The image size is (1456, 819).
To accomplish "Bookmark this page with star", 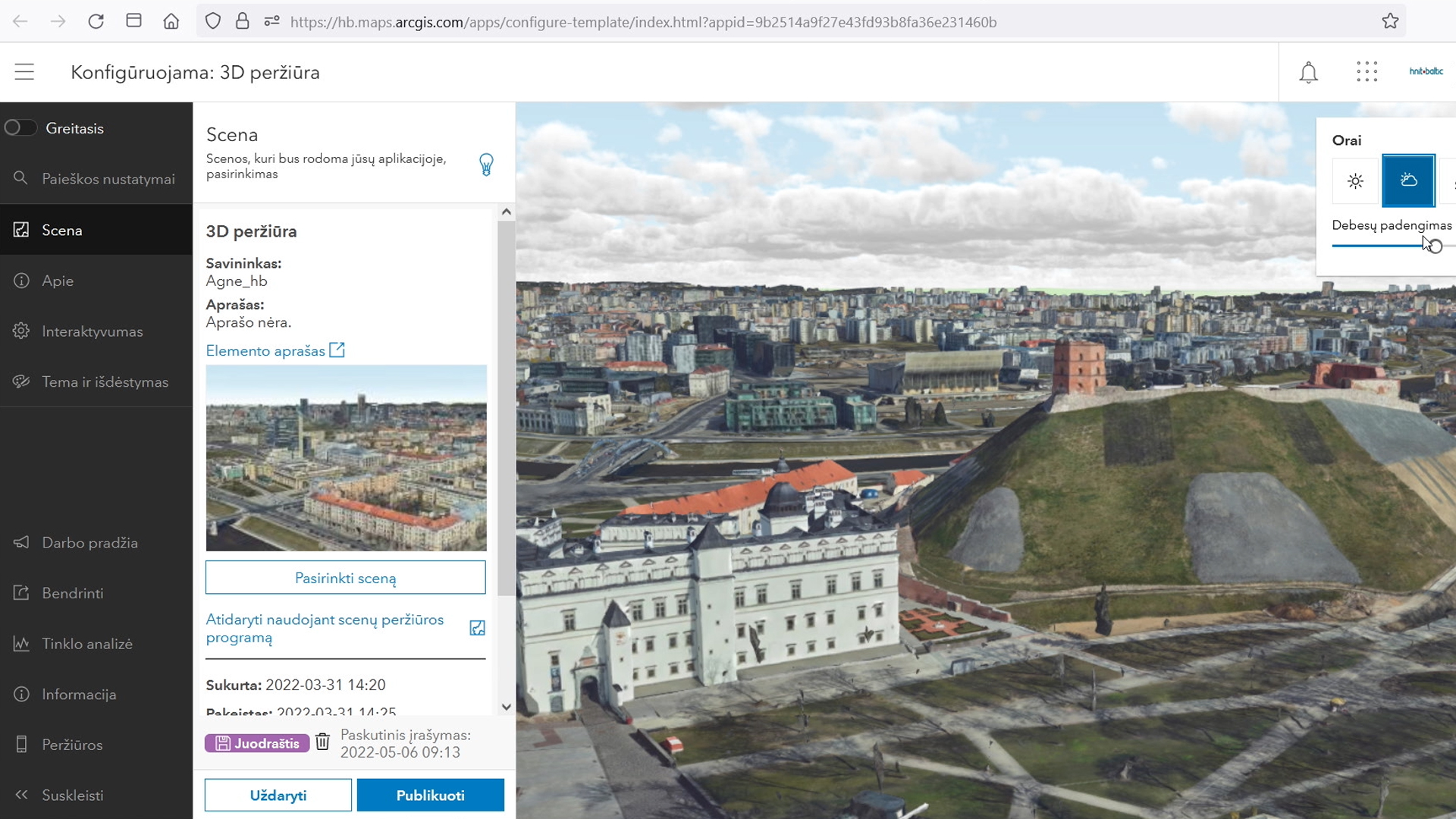I will click(x=1389, y=21).
